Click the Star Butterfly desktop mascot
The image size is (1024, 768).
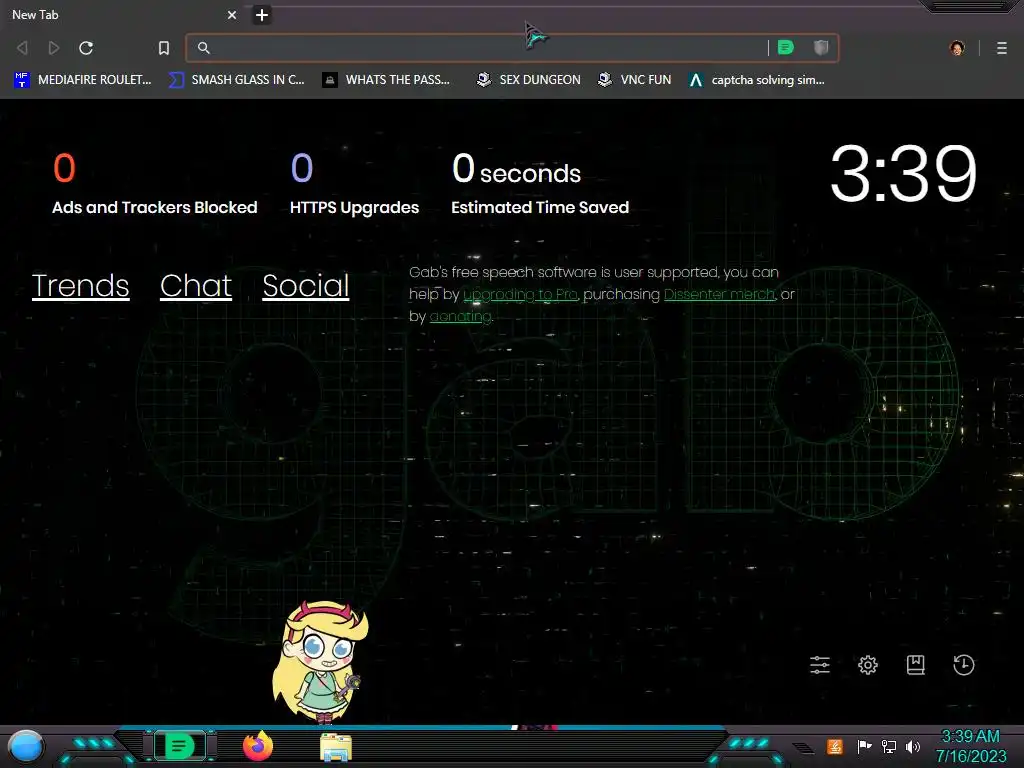[x=321, y=662]
